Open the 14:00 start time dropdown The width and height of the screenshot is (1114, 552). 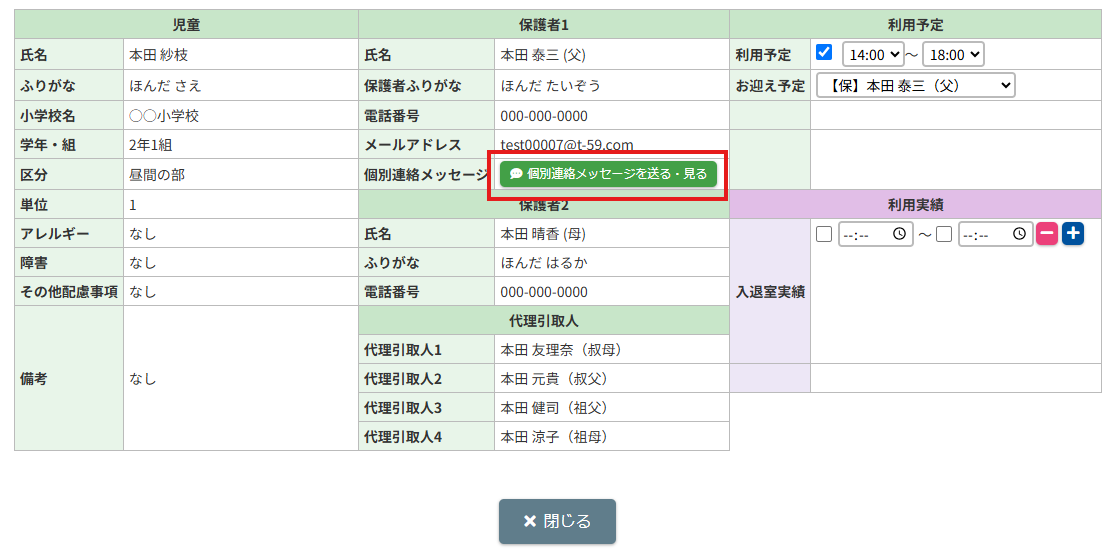point(873,55)
